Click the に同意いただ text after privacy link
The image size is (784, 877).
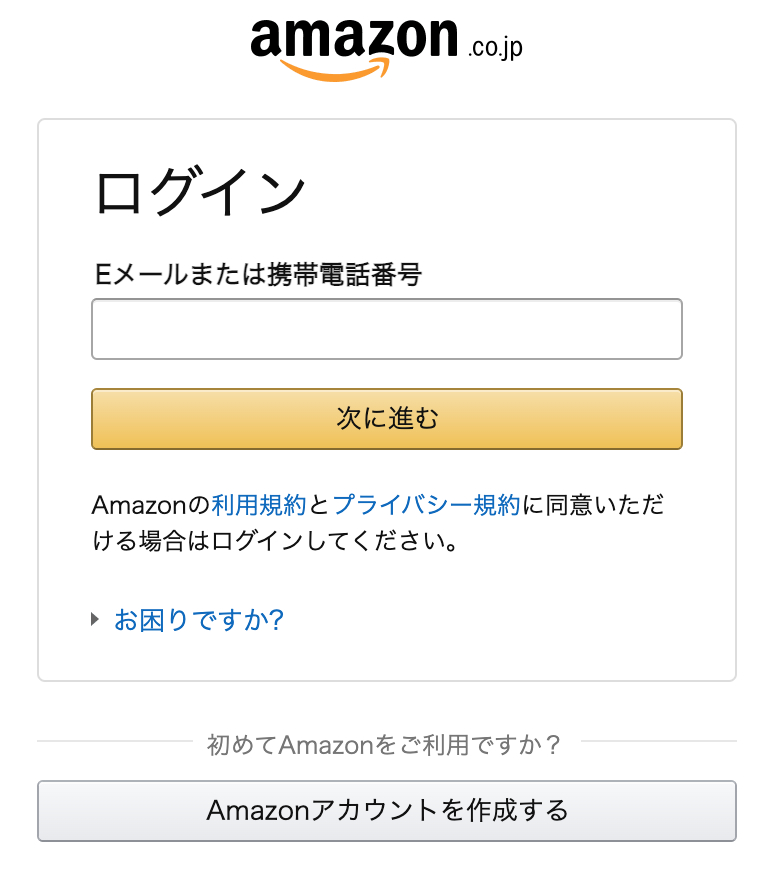[x=592, y=504]
